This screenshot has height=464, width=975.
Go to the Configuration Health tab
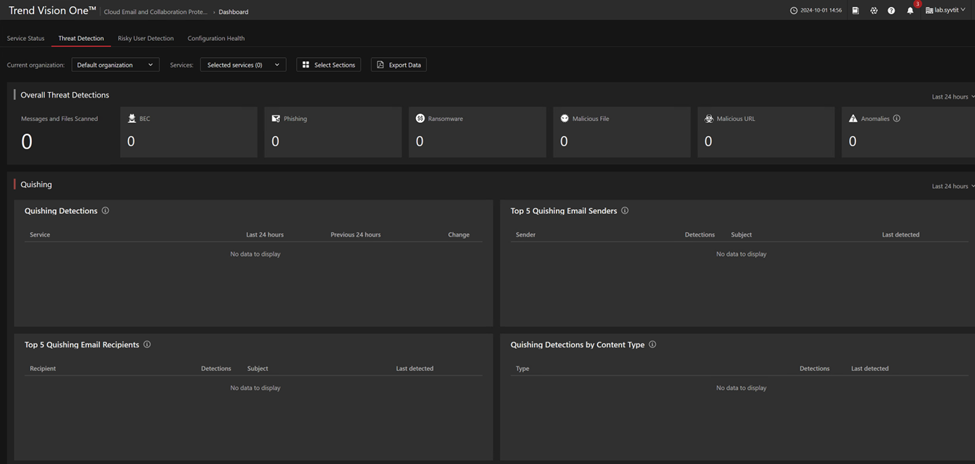click(216, 38)
